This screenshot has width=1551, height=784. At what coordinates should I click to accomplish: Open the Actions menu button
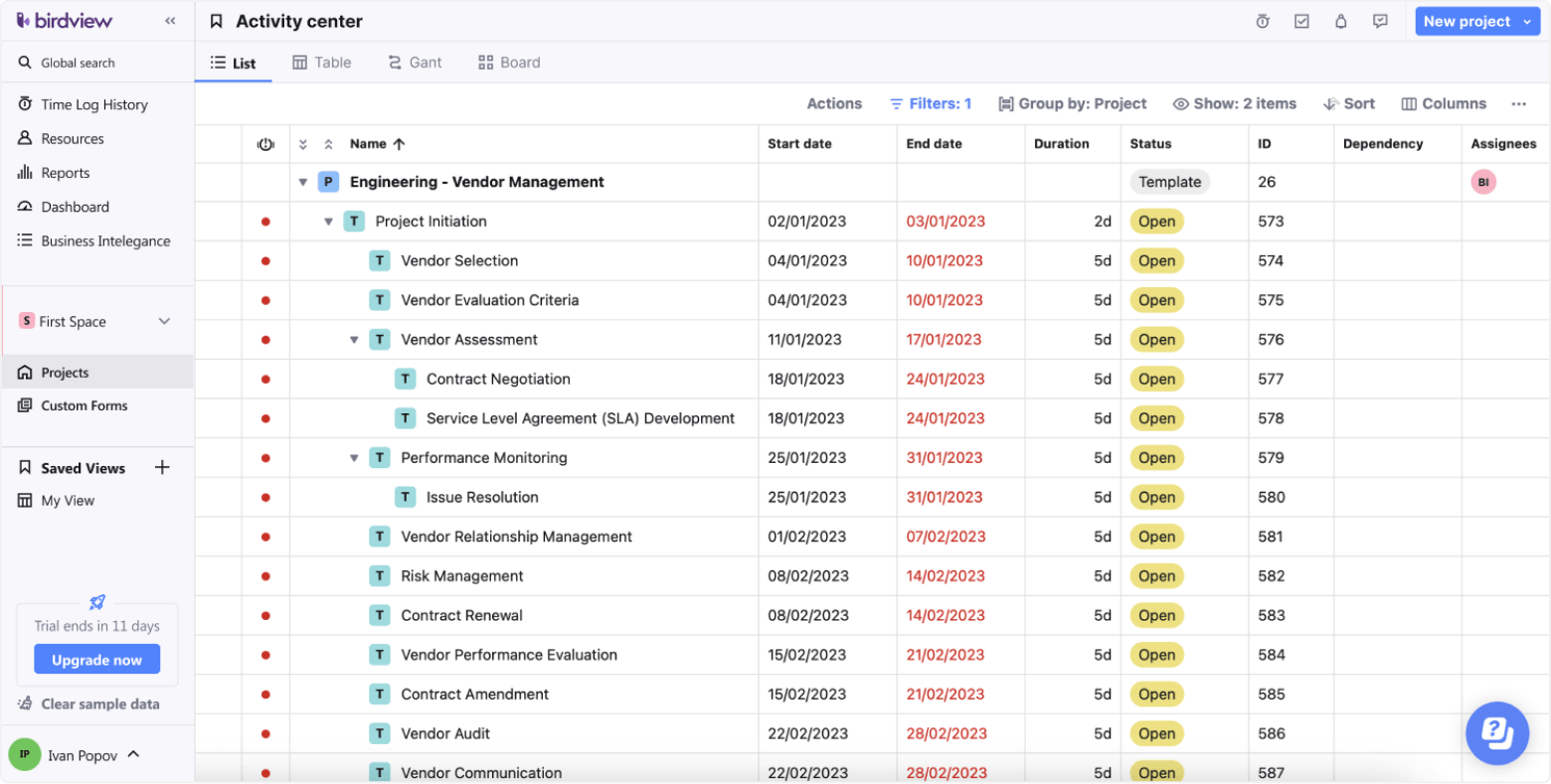834,103
